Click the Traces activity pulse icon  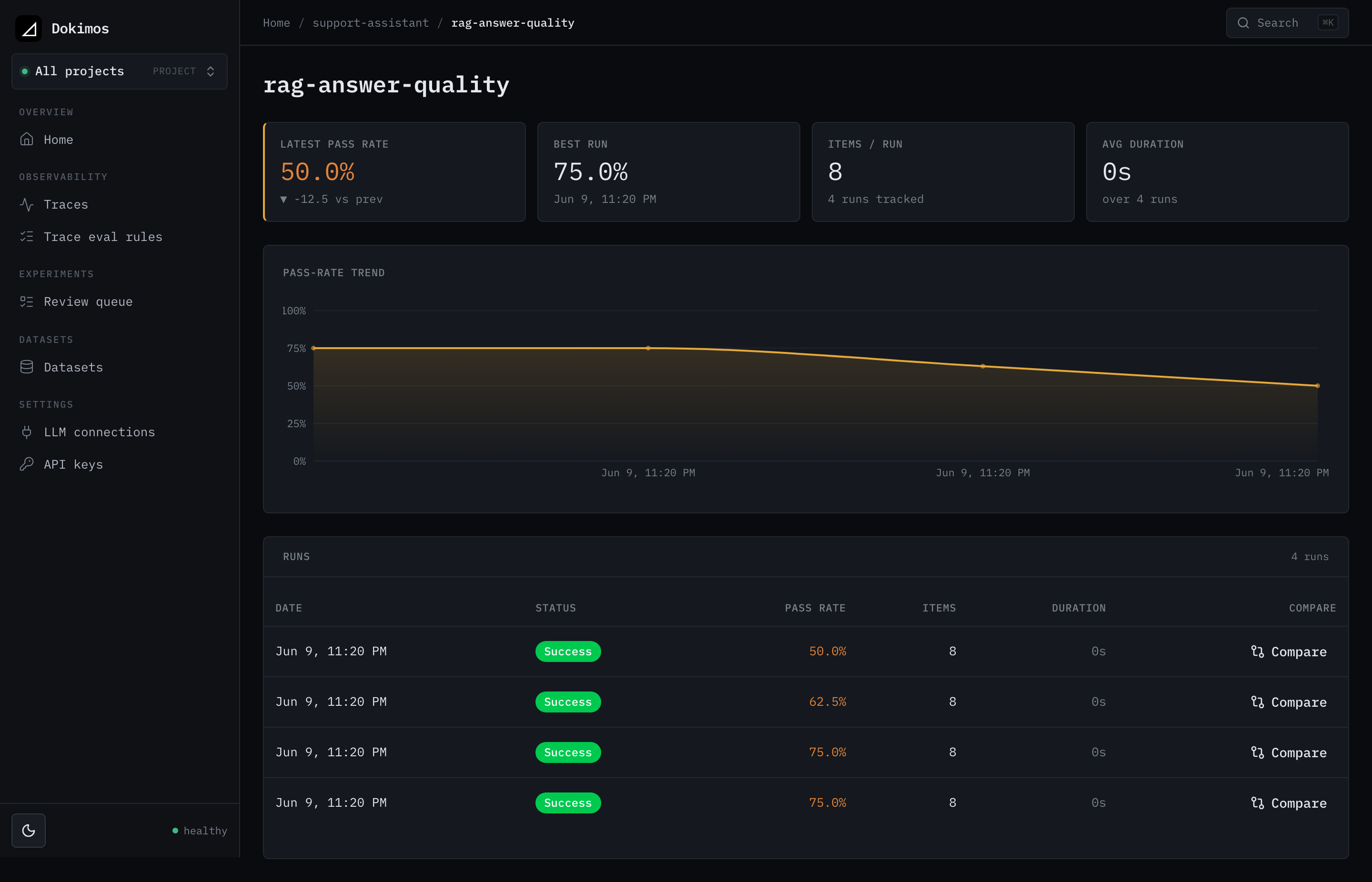(x=26, y=204)
